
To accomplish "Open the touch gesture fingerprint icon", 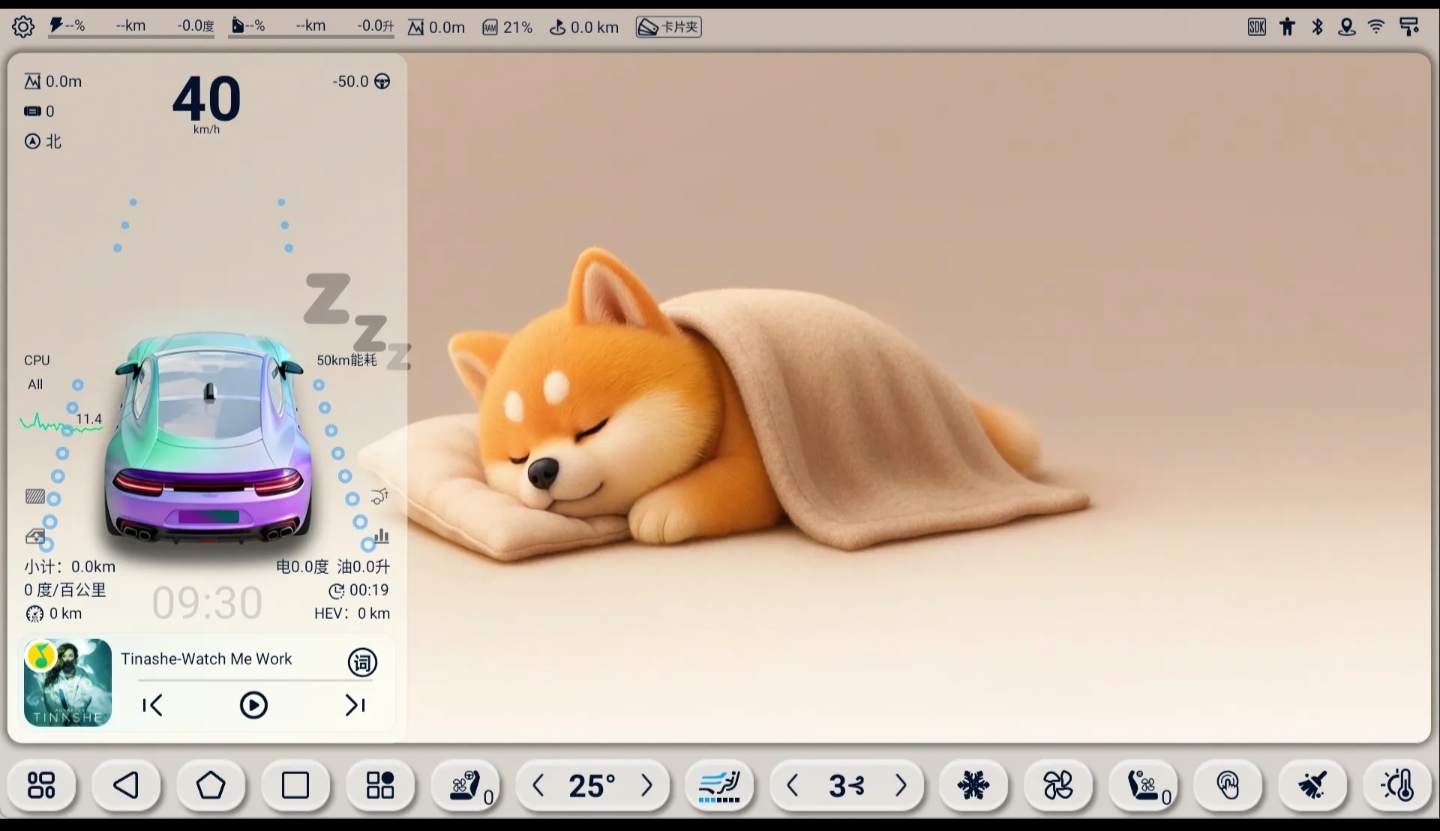I will click(x=1228, y=786).
